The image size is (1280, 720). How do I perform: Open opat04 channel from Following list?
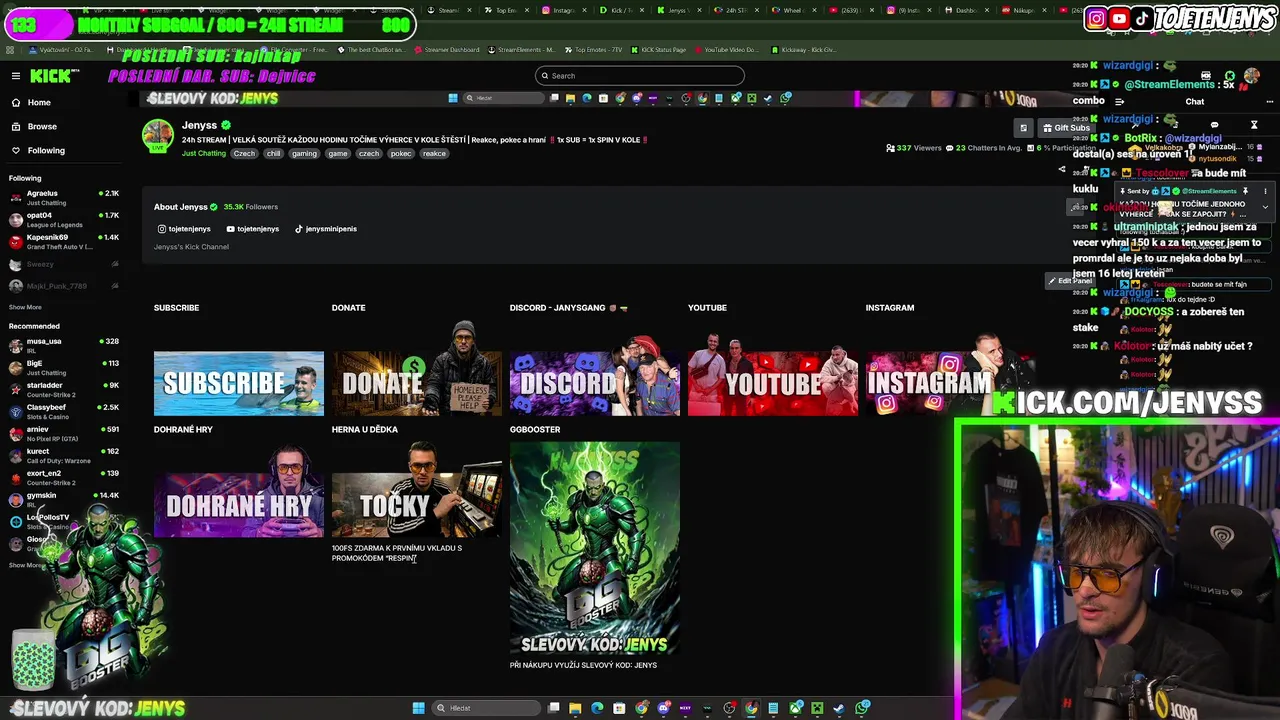(x=62, y=219)
